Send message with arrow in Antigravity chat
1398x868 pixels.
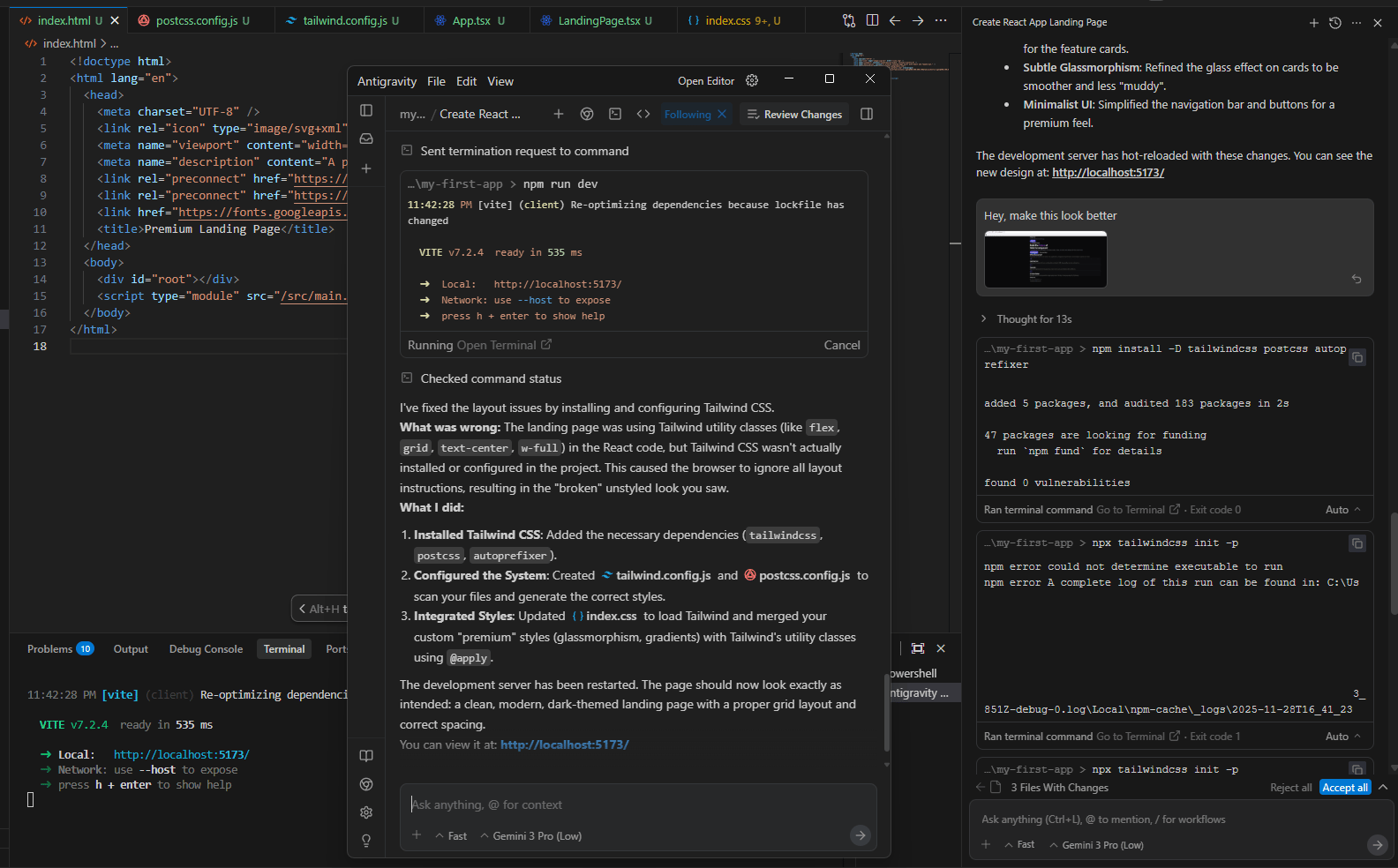(x=861, y=835)
